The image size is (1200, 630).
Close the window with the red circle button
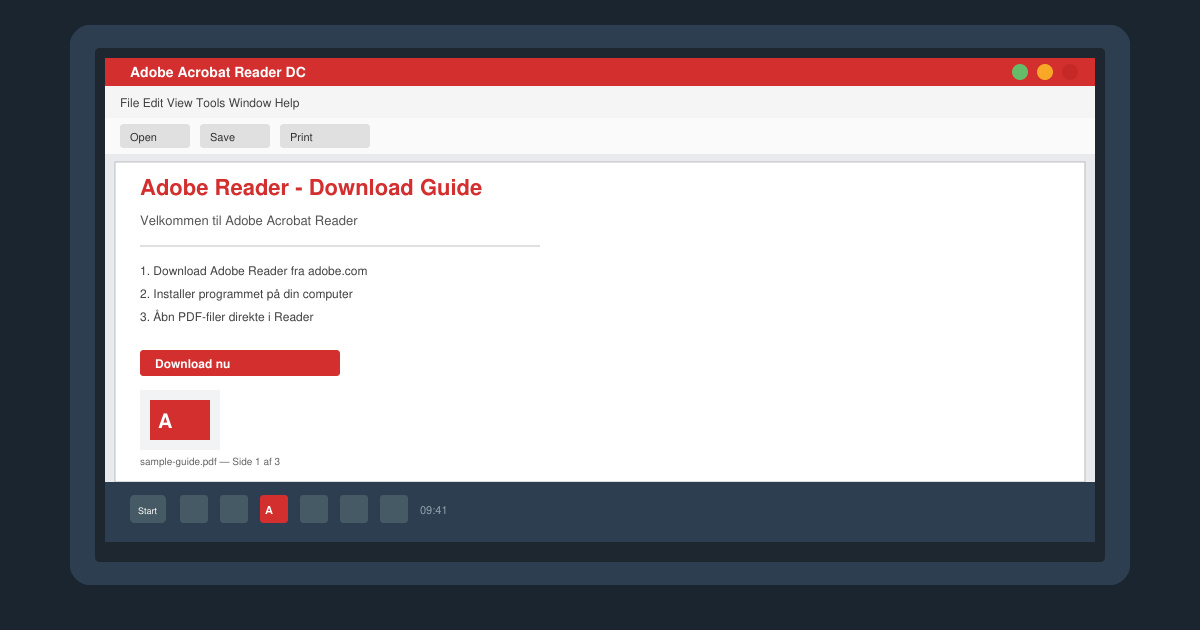[1070, 72]
